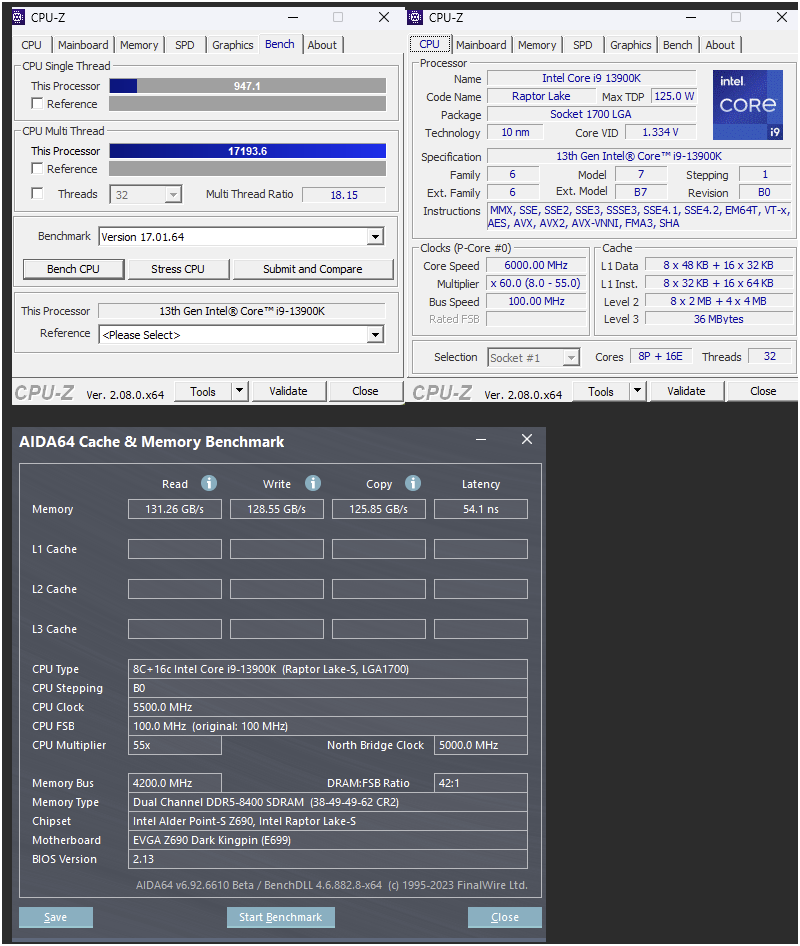
Task: Click the single thread Reference bar
Action: click(247, 104)
